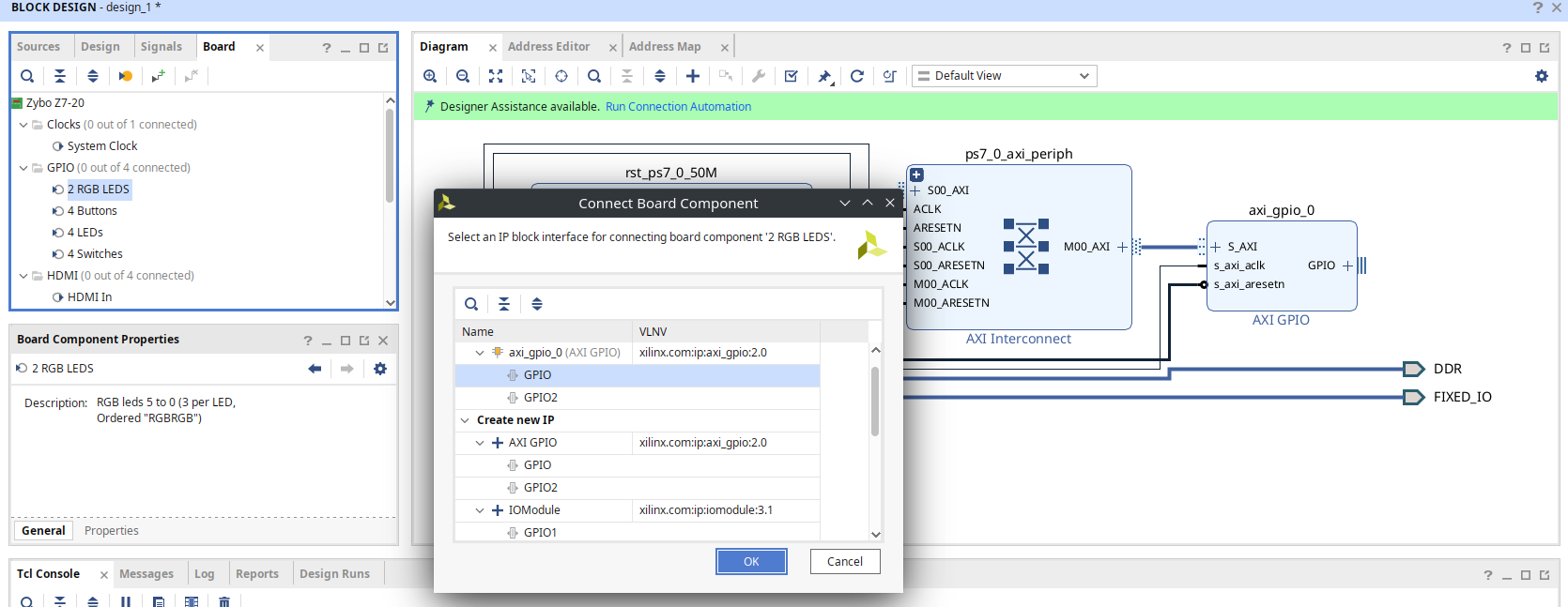Select System Clock in Board tree

pos(102,146)
